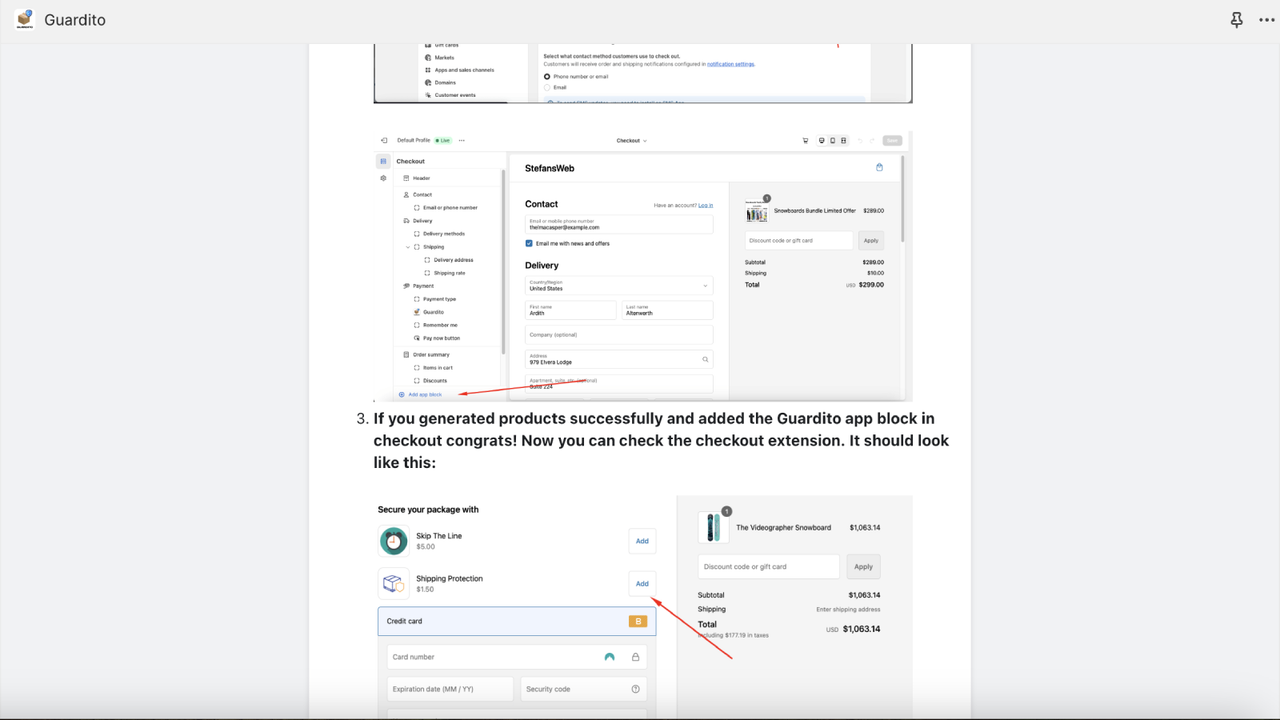This screenshot has width=1280, height=720.
Task: Focus the Card number field
Action: (517, 657)
